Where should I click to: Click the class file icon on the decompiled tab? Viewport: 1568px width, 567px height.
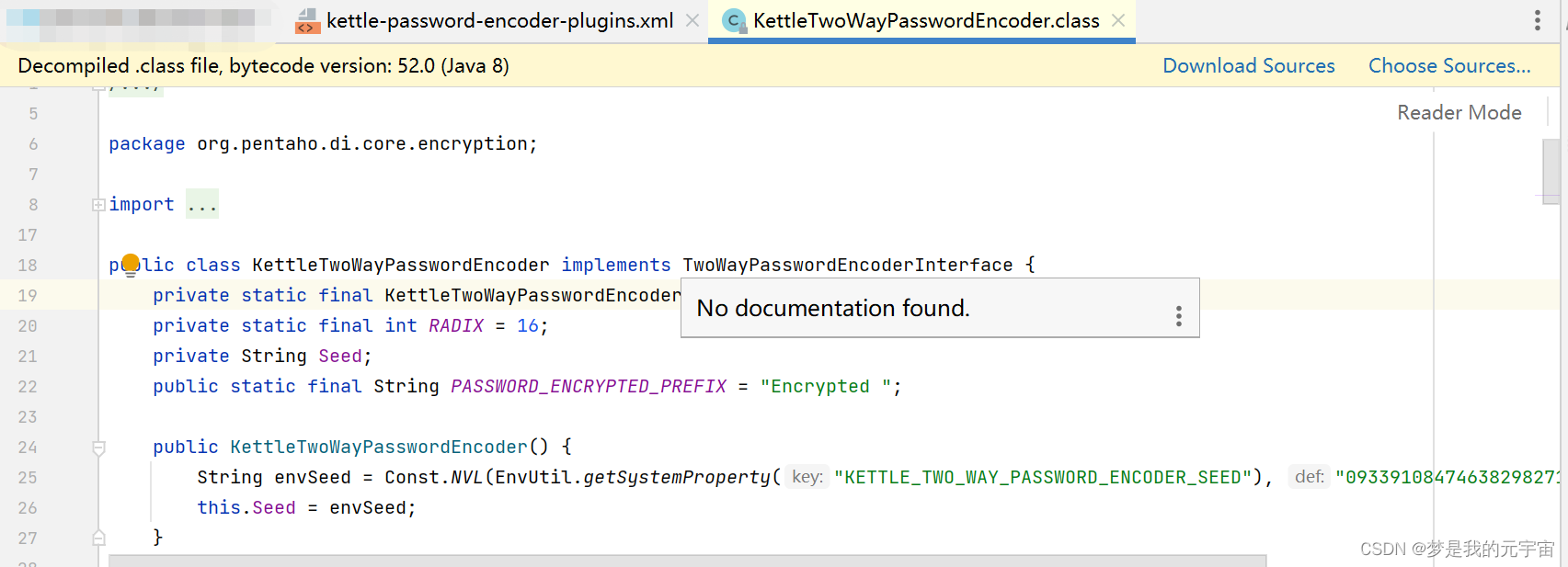[734, 20]
